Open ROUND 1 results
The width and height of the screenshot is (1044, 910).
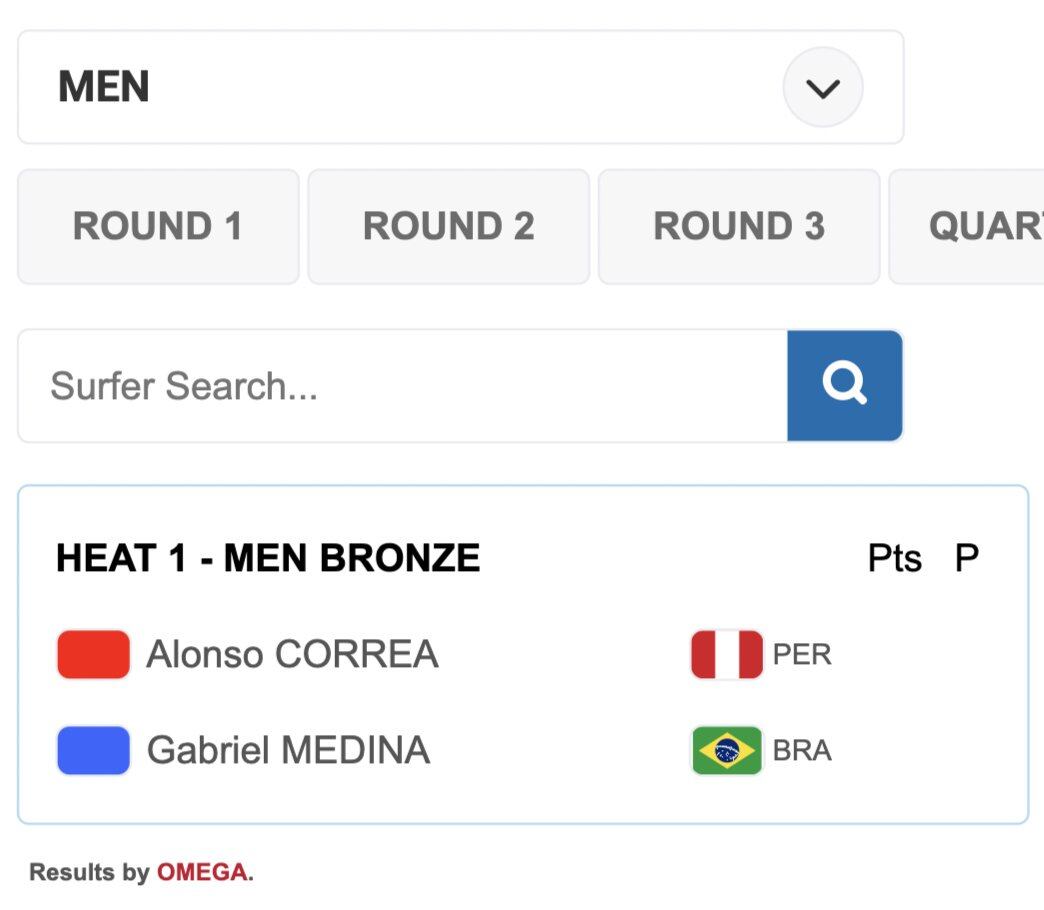point(157,226)
